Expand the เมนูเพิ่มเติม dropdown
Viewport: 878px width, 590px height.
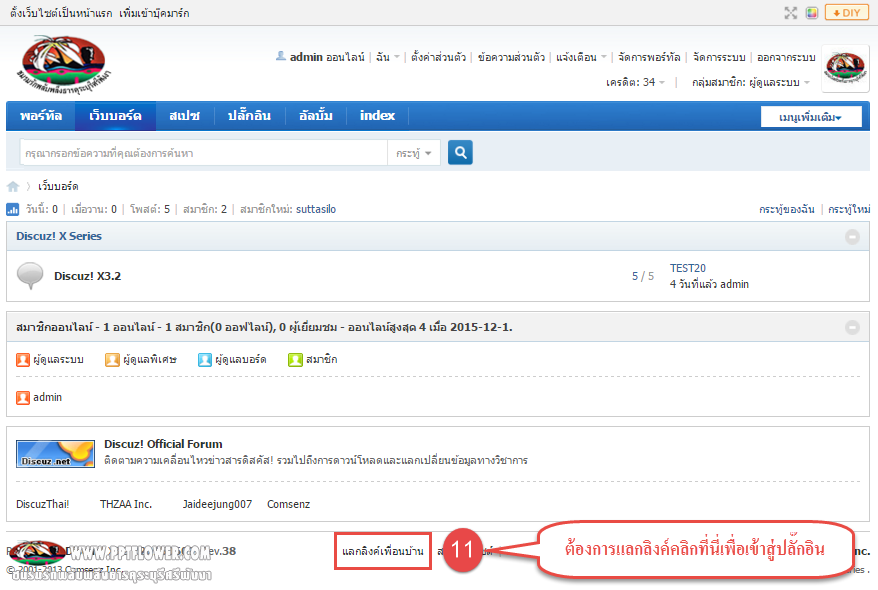pyautogui.click(x=811, y=117)
